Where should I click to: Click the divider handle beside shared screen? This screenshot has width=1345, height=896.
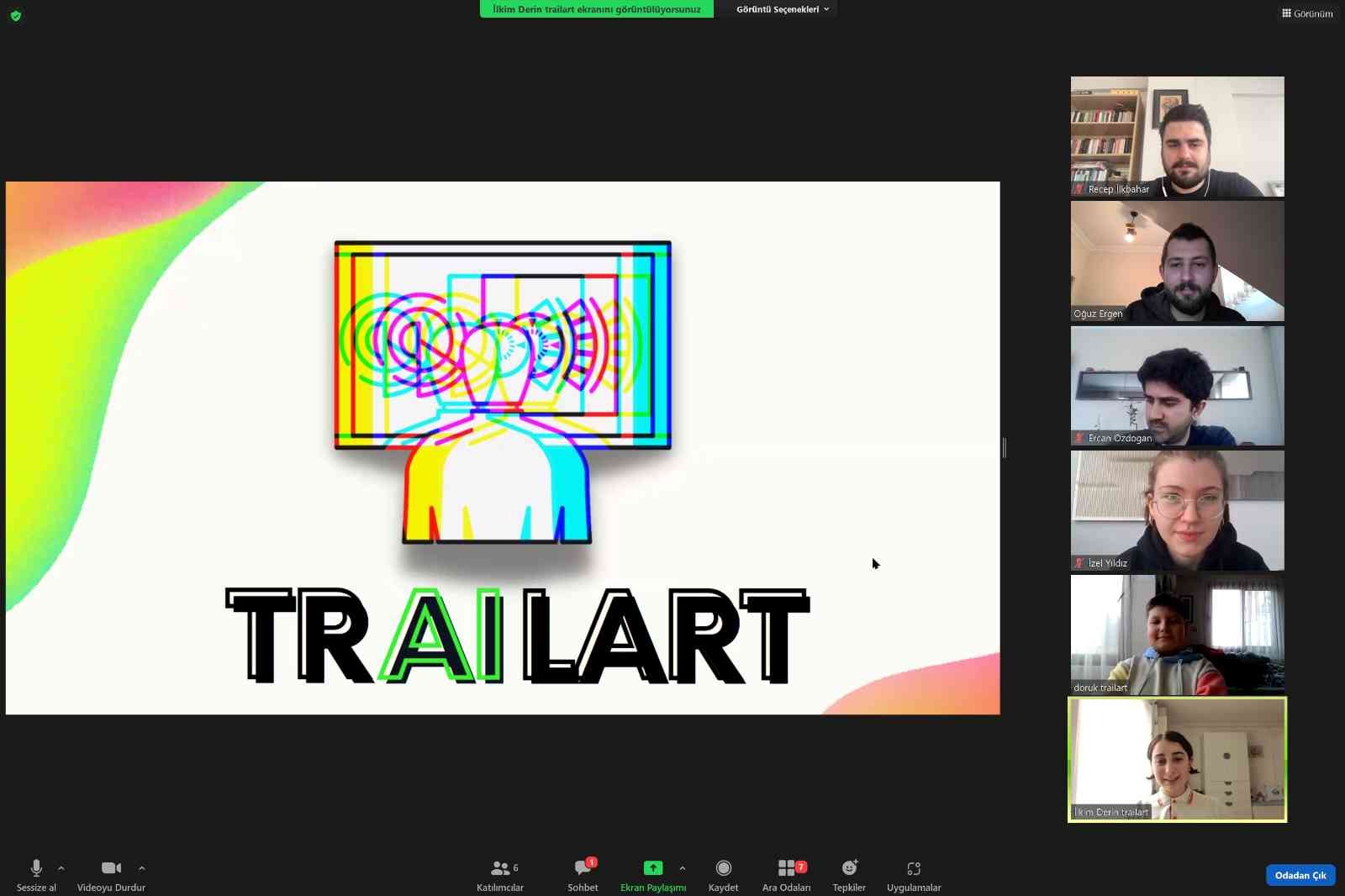point(1005,448)
